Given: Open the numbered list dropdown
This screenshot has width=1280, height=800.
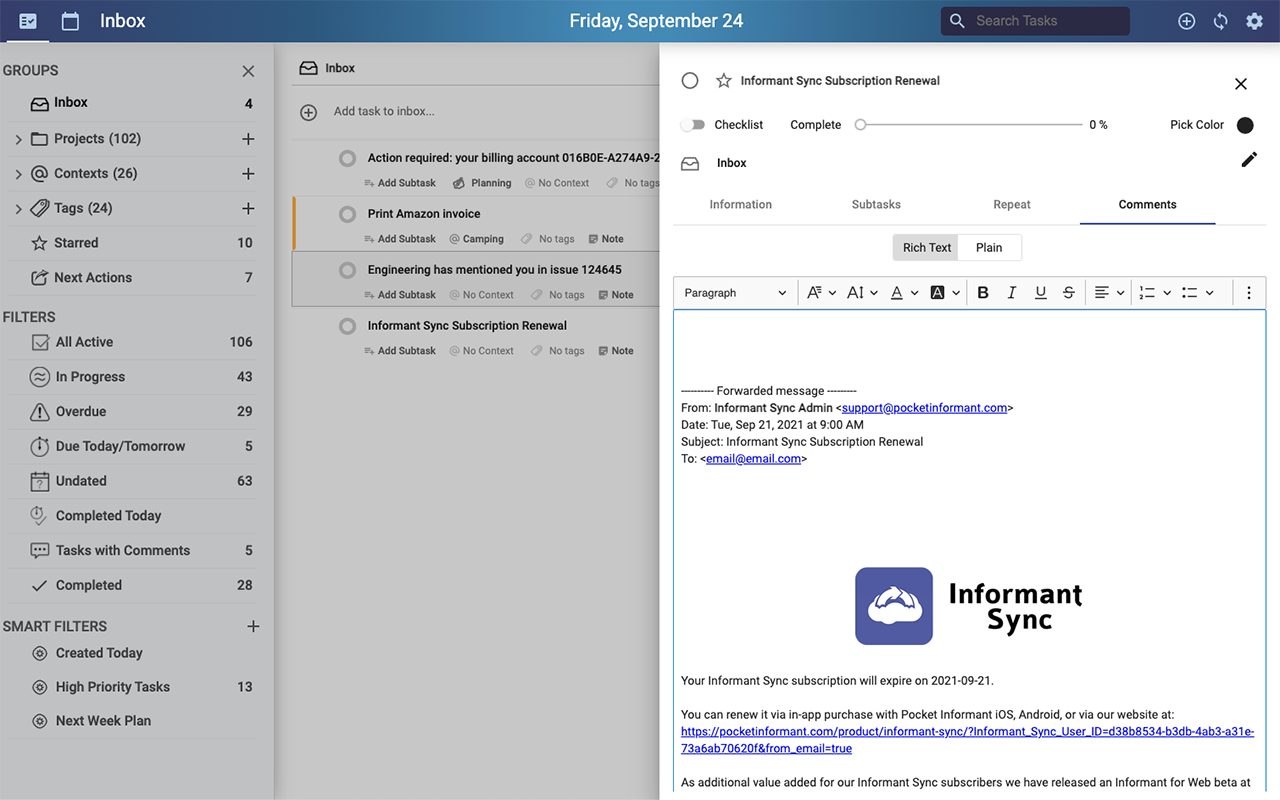Looking at the screenshot, I should pyautogui.click(x=1154, y=293).
